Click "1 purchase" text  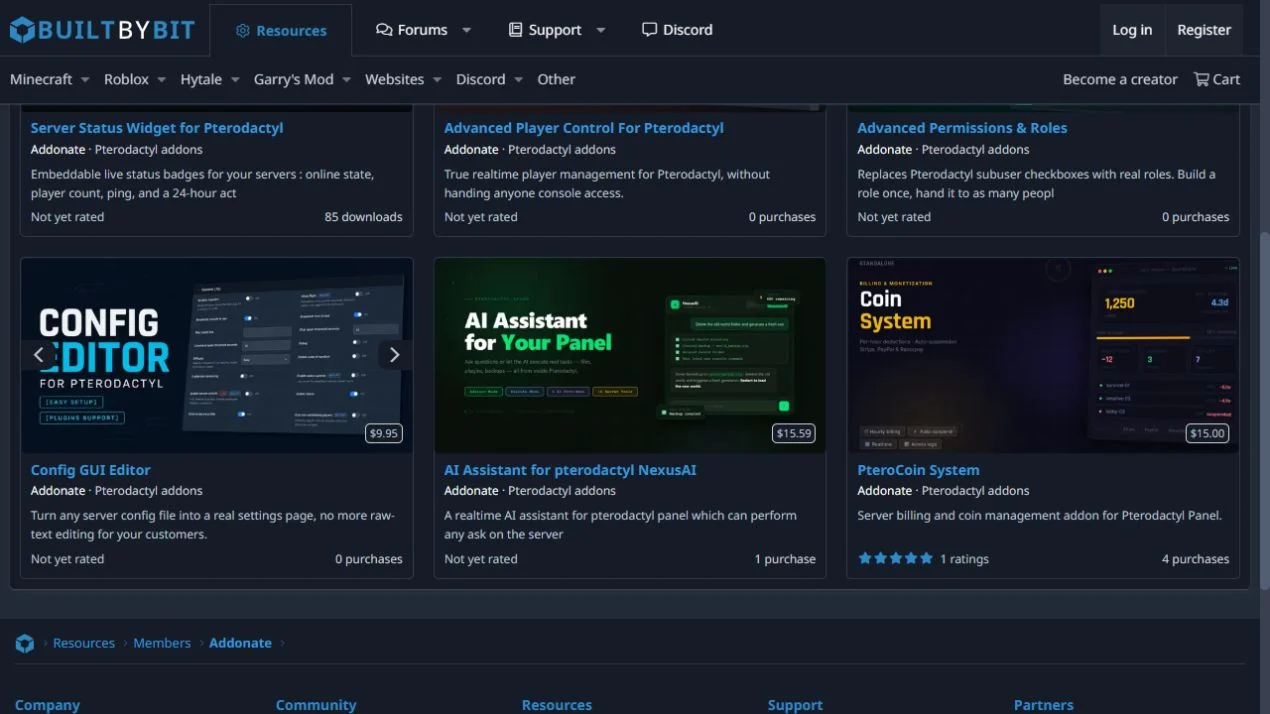(785, 559)
